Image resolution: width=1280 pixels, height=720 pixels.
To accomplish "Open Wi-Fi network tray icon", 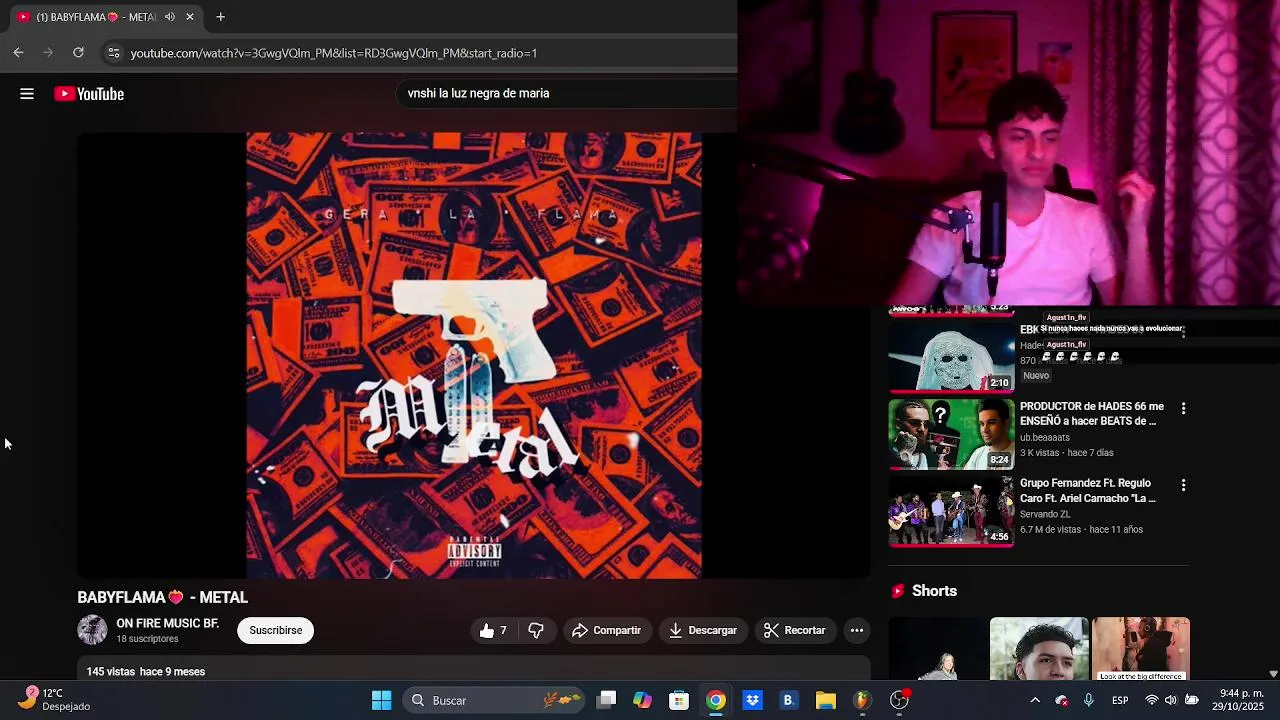I will click(1152, 700).
